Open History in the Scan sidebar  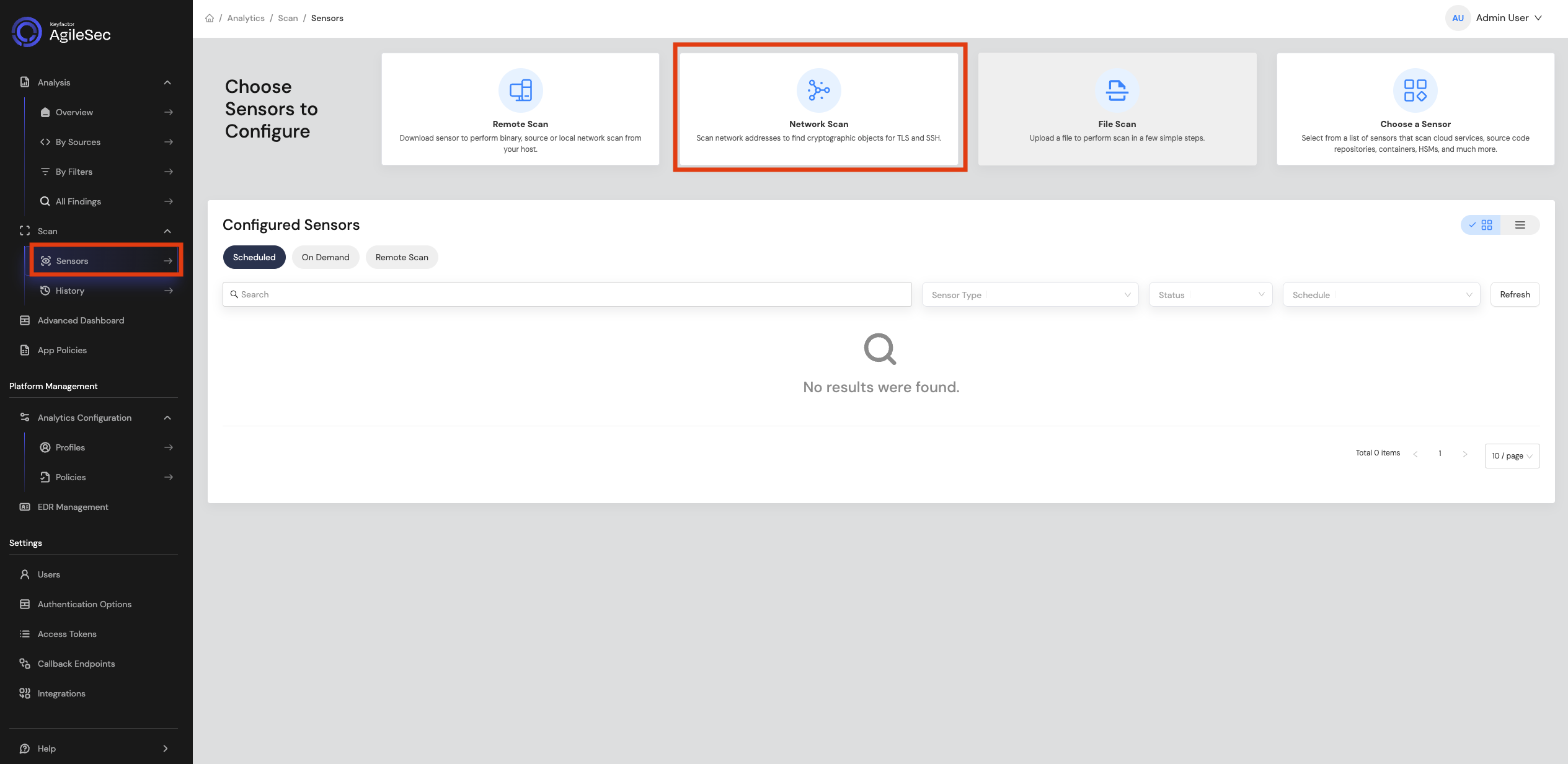[106, 291]
